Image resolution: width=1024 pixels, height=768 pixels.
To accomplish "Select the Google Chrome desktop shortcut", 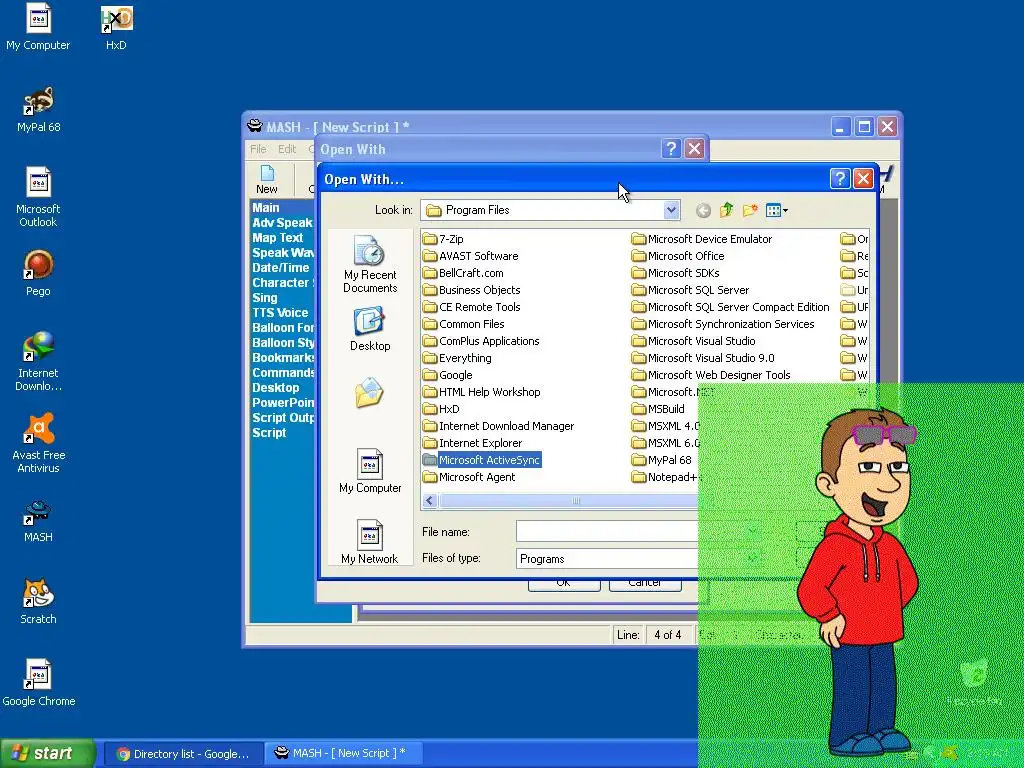I will coord(39,683).
